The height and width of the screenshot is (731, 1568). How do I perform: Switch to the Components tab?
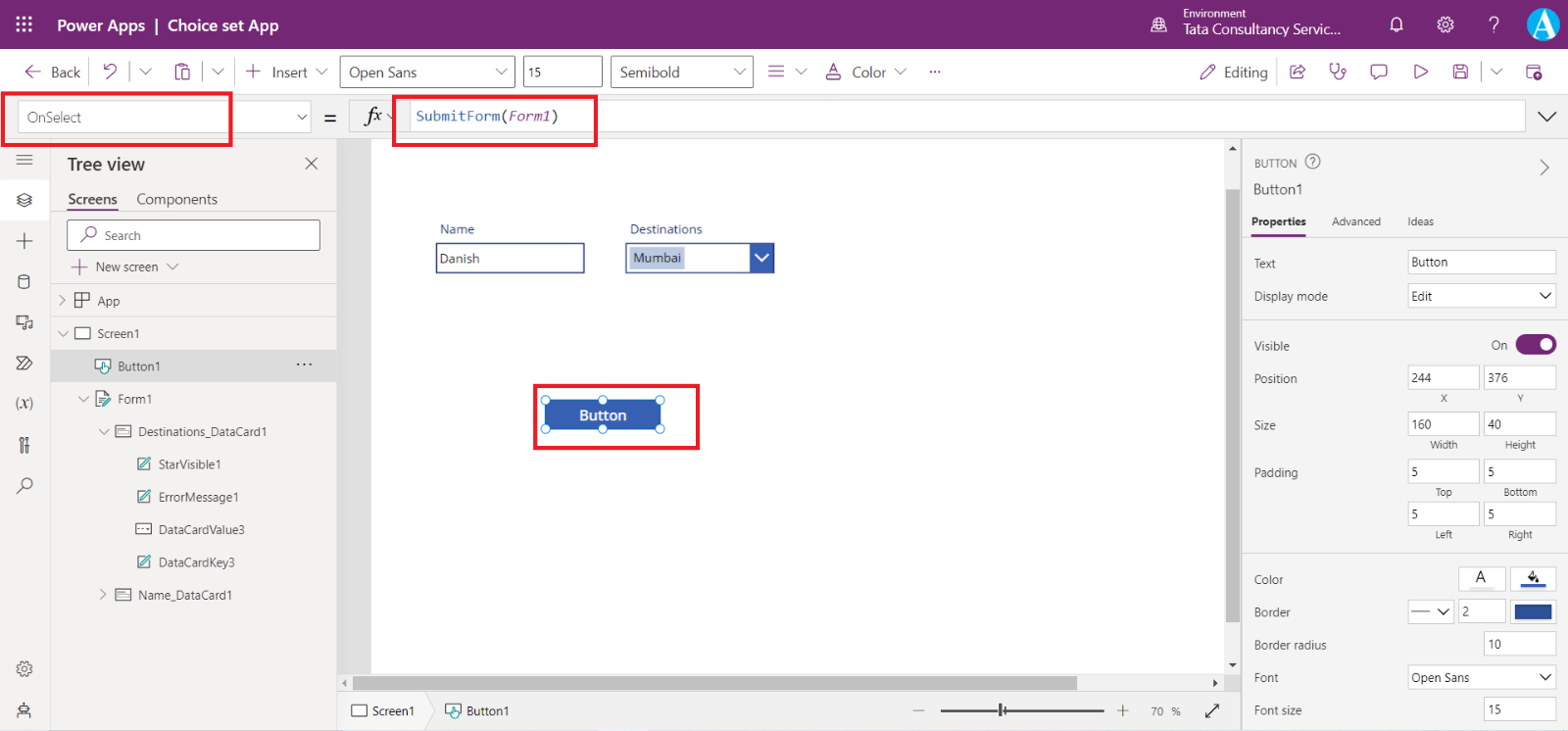[x=176, y=199]
